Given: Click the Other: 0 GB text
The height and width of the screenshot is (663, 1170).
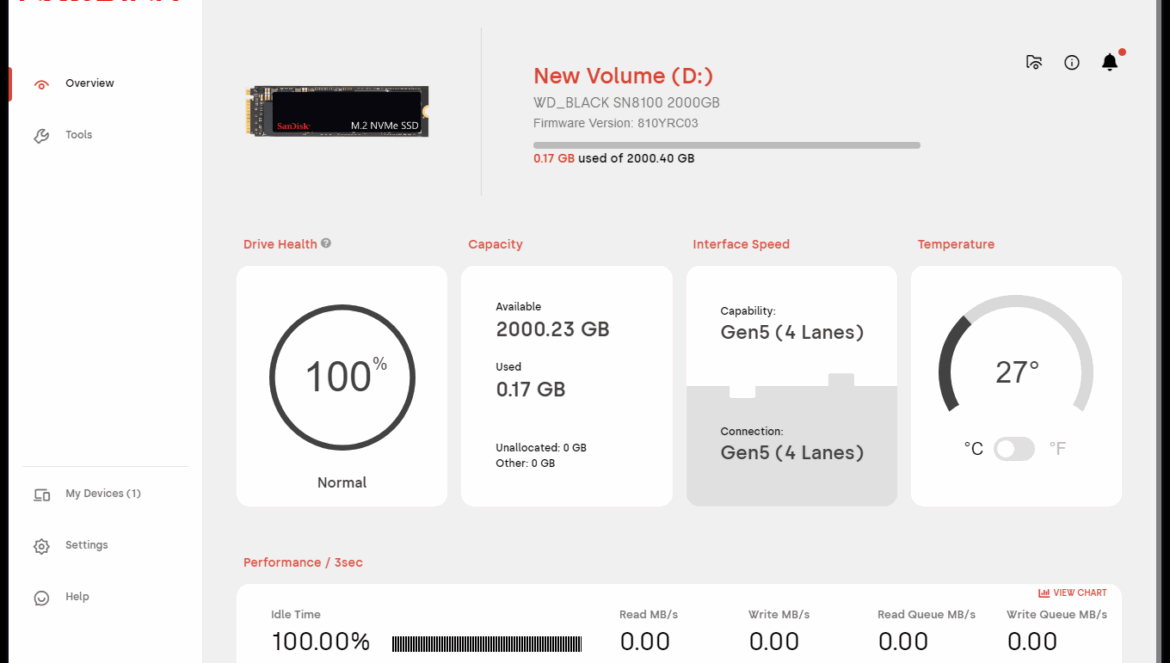Looking at the screenshot, I should pos(525,463).
